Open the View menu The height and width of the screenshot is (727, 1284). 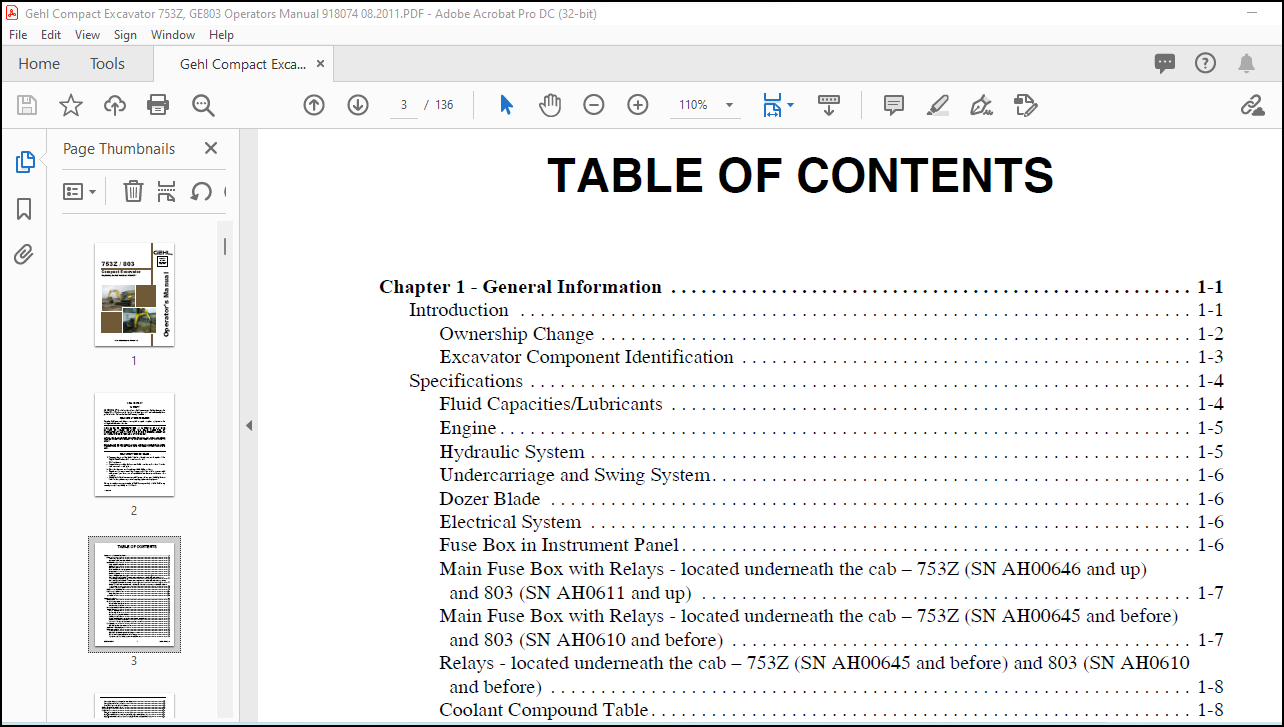[87, 34]
